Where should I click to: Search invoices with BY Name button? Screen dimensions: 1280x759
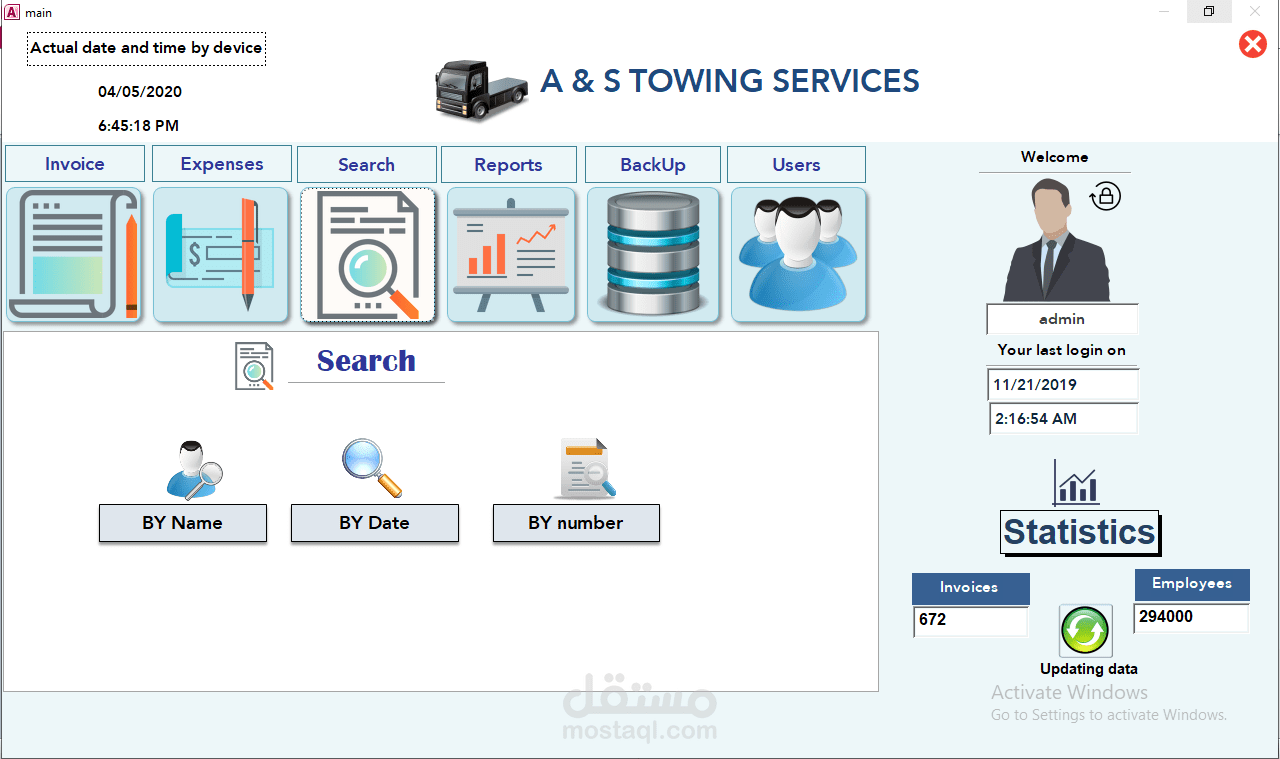(x=183, y=523)
